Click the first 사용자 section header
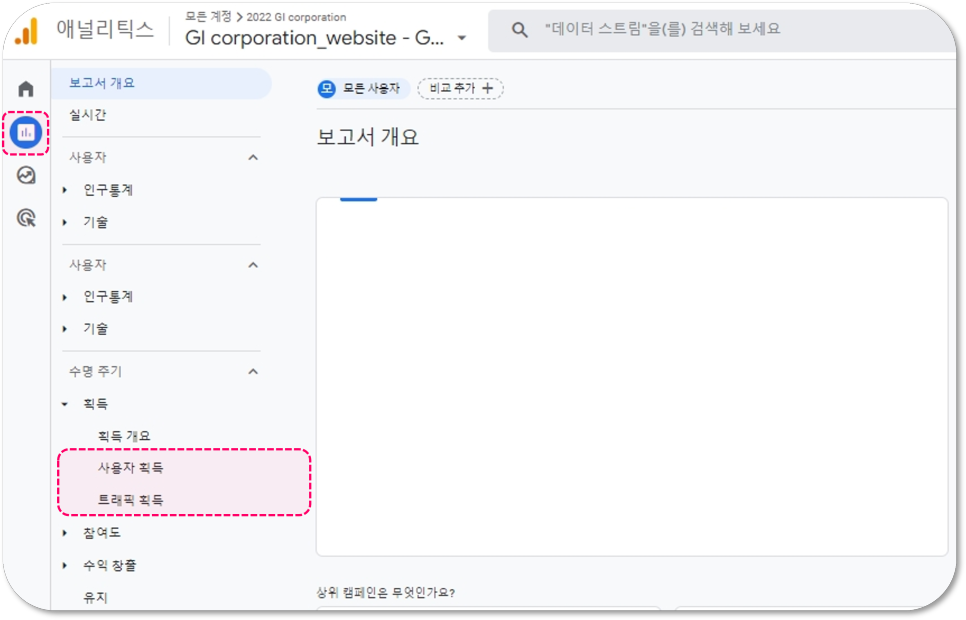The image size is (966, 620). click(x=87, y=158)
